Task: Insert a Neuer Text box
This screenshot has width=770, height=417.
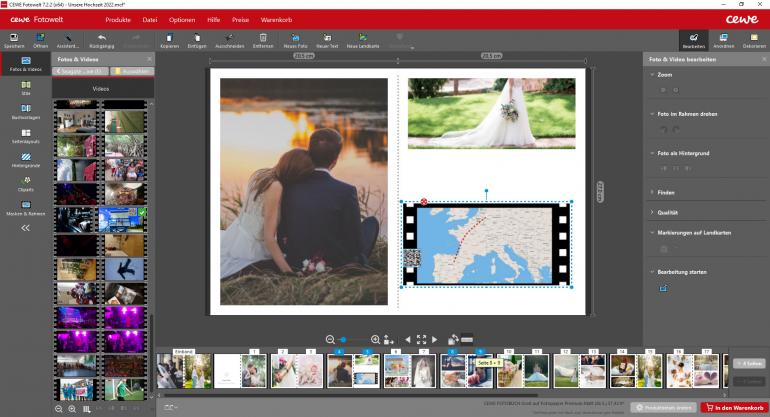Action: [x=327, y=40]
